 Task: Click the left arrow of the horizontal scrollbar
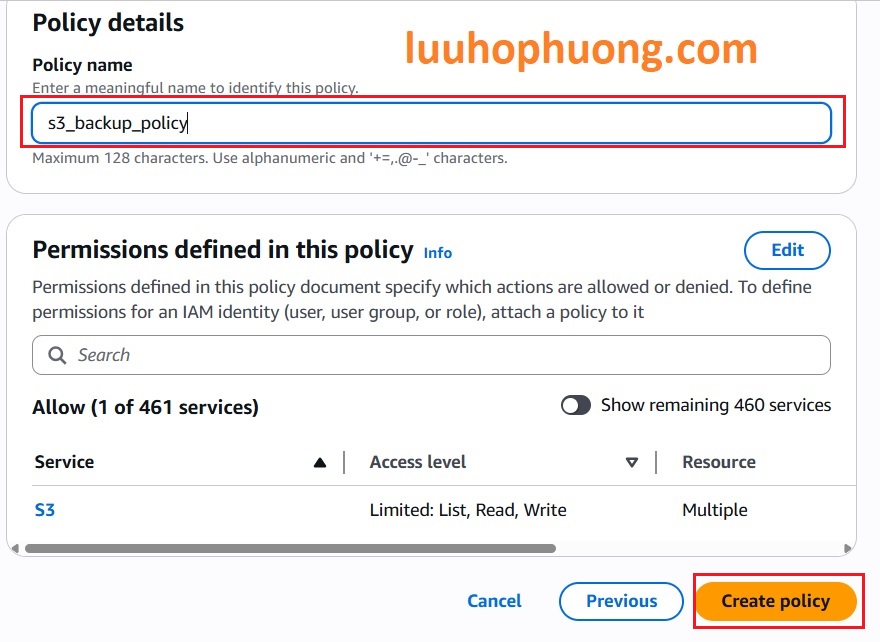tap(14, 548)
